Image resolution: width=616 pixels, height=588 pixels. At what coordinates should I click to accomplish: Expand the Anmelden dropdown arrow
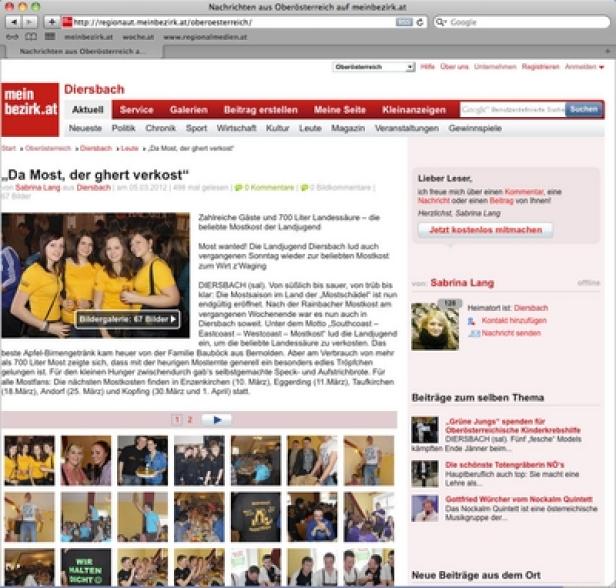coord(601,67)
